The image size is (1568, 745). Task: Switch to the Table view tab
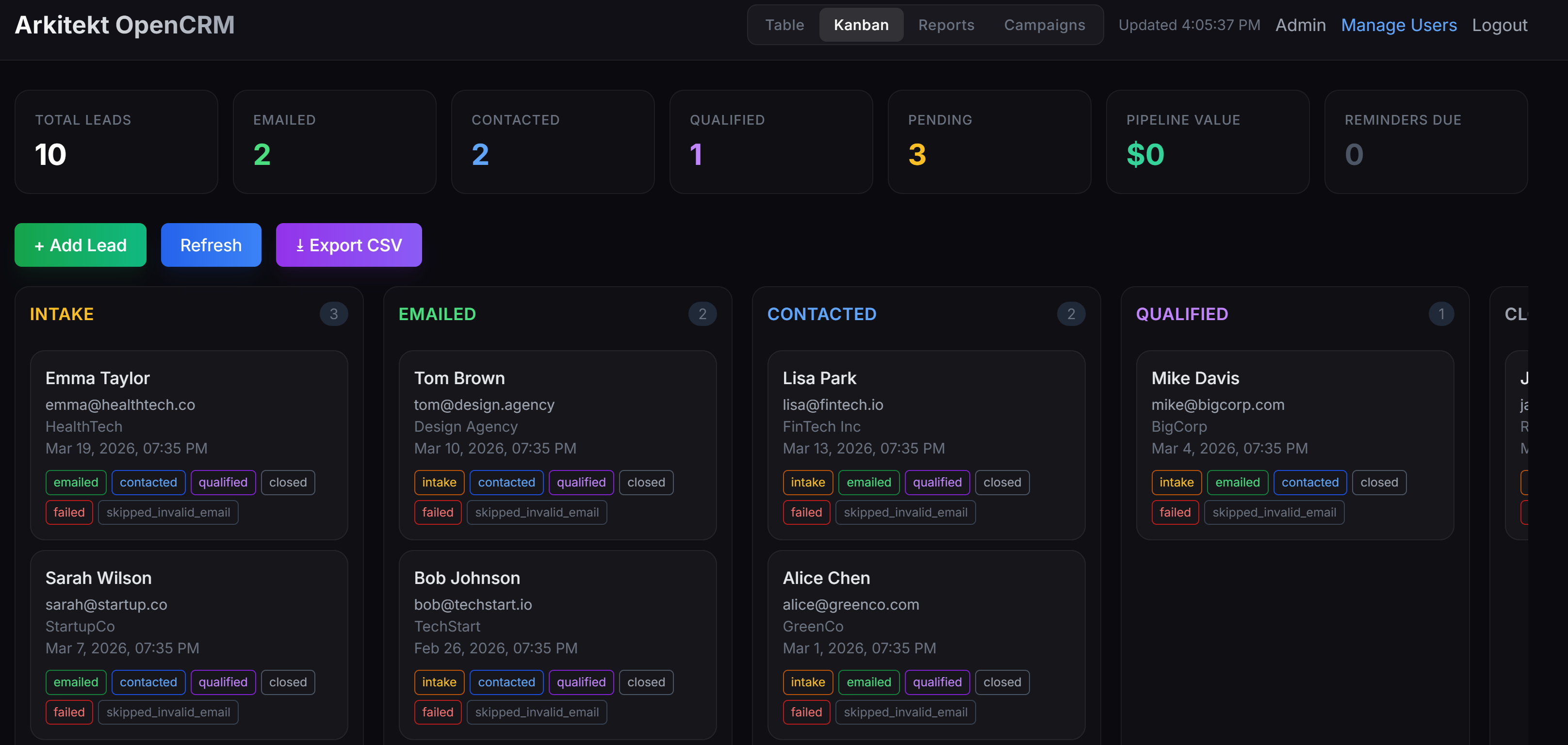point(784,25)
